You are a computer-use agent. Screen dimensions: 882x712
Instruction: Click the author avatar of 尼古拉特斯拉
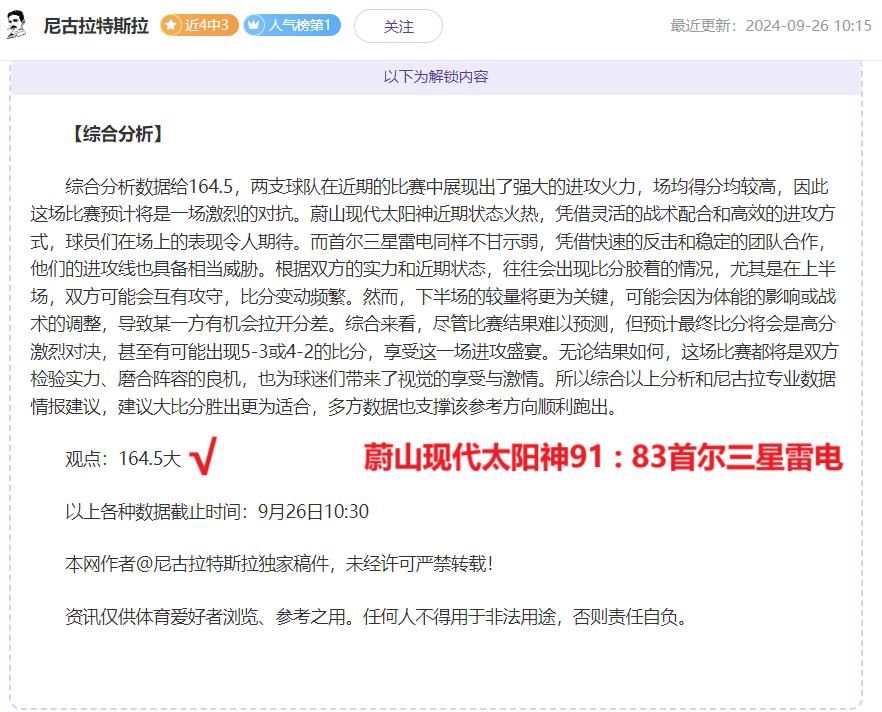(16, 25)
